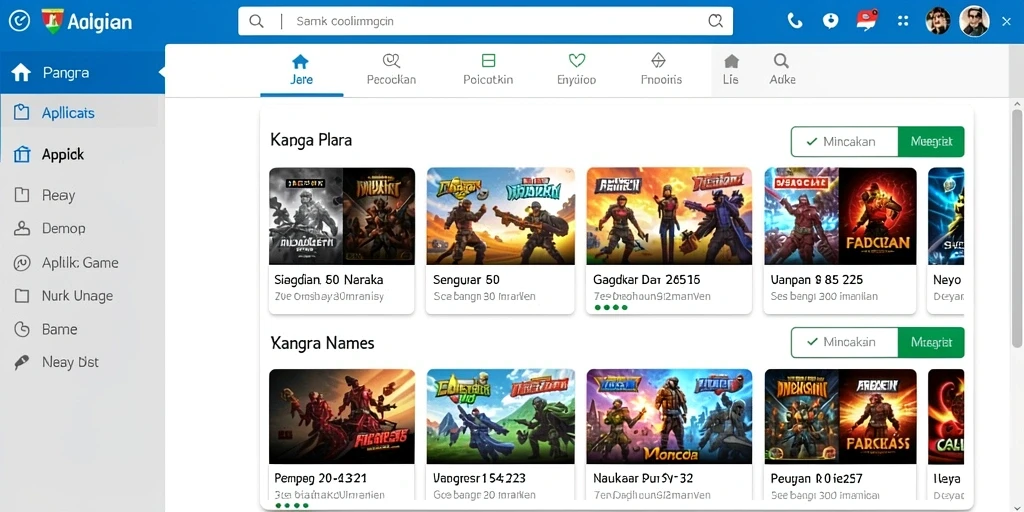Open the Siagdian 50 Naraka game thumbnail
The height and width of the screenshot is (512, 1024).
tap(342, 216)
